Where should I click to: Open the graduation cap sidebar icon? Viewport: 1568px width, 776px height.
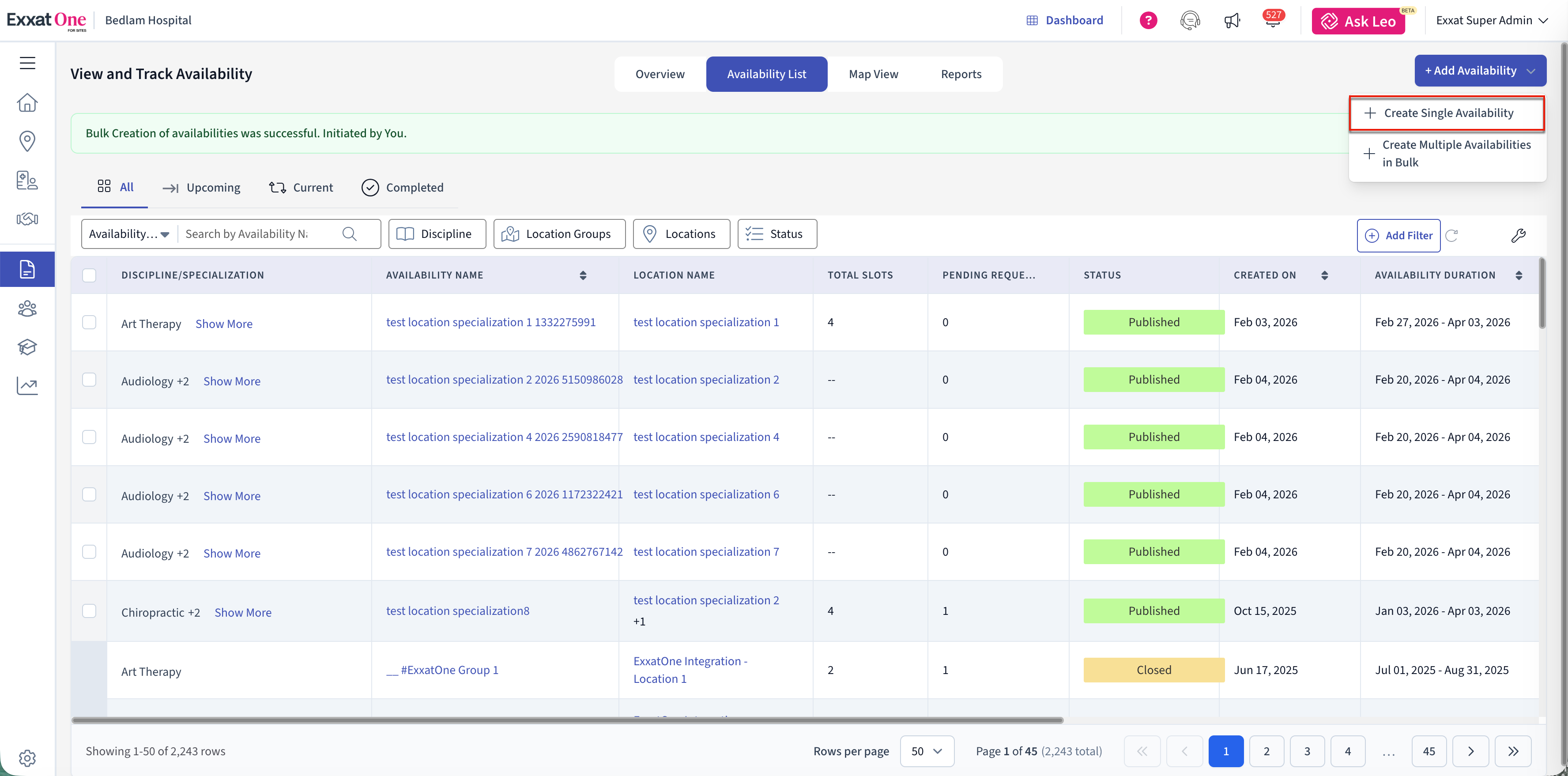pos(27,347)
